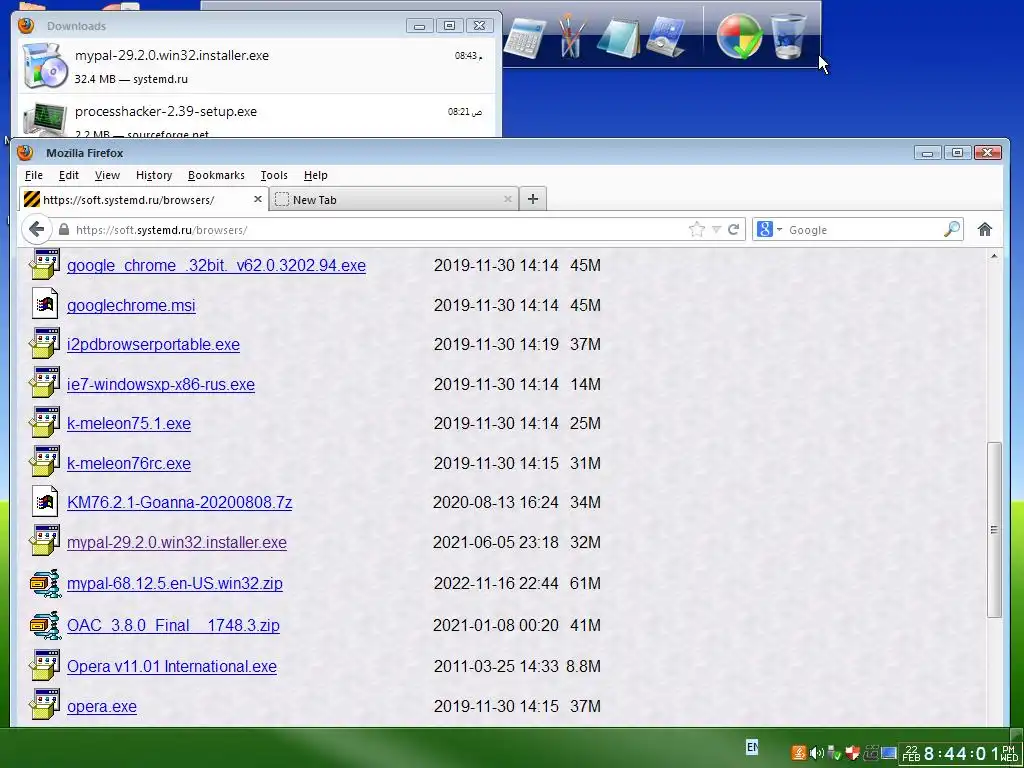Close the New Tab tab

[508, 199]
